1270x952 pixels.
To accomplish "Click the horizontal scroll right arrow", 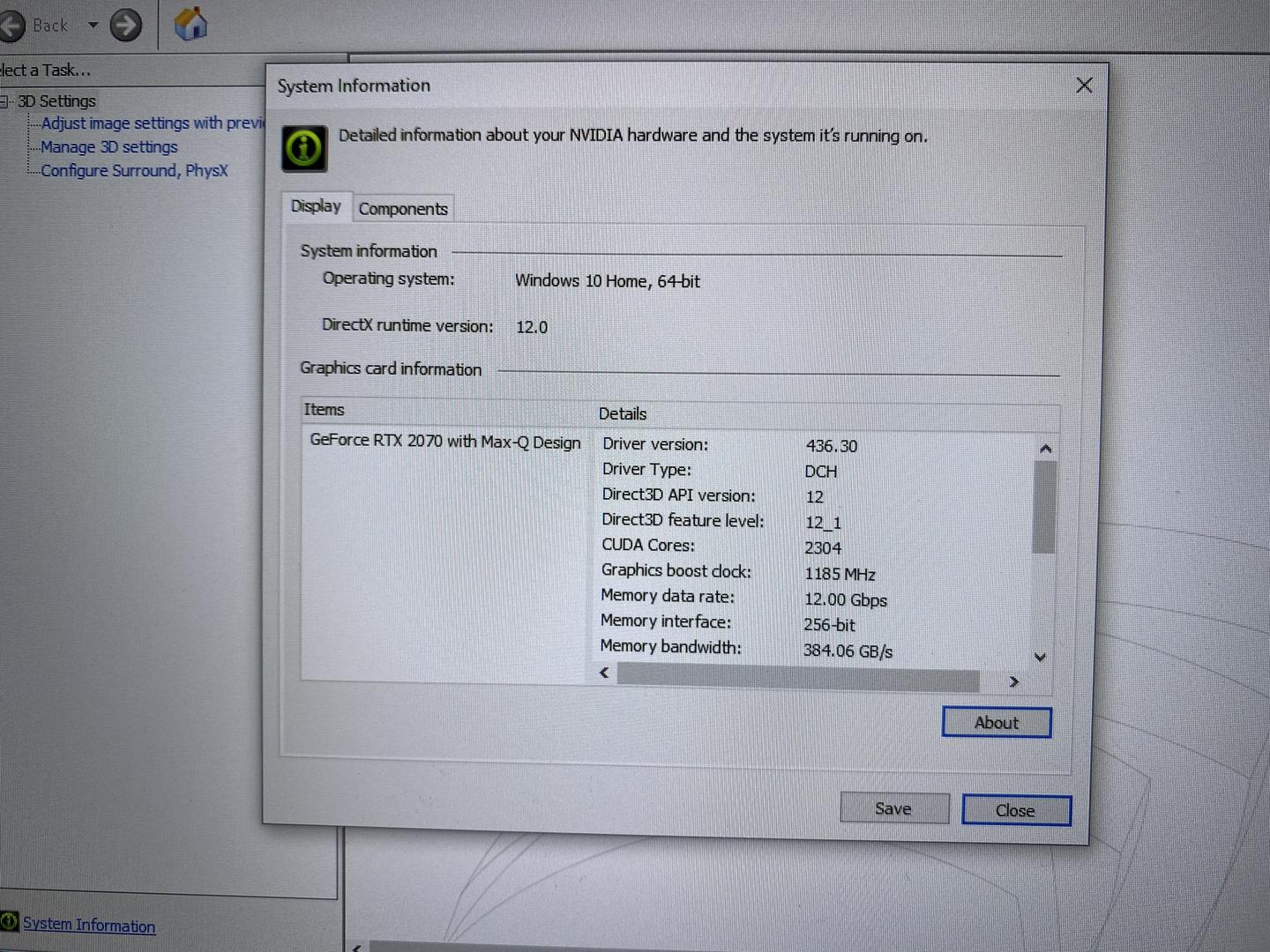I will pos(1014,681).
